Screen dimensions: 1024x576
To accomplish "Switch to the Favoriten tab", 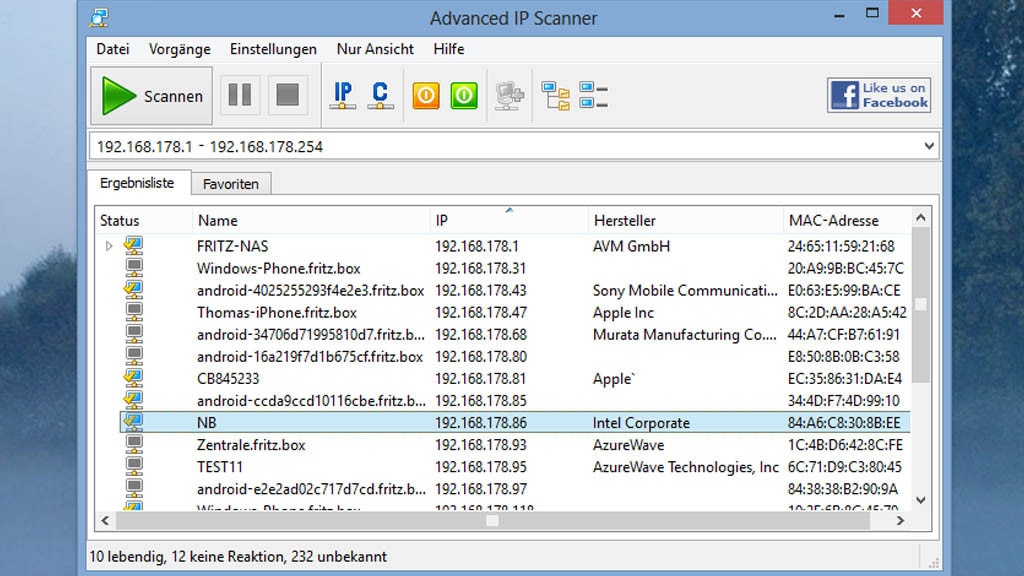I will pyautogui.click(x=232, y=183).
